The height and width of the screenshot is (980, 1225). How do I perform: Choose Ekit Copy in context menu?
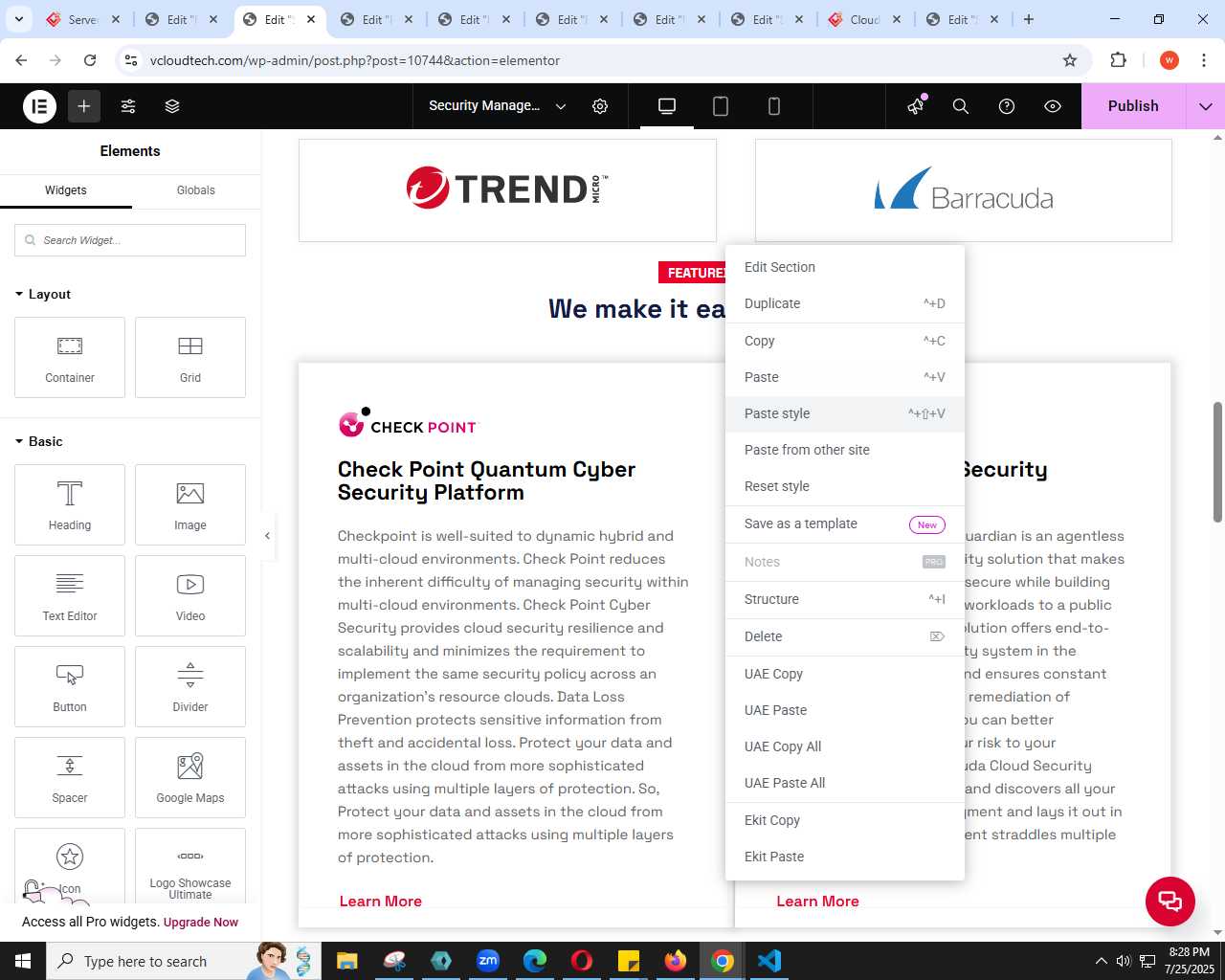pos(845,820)
